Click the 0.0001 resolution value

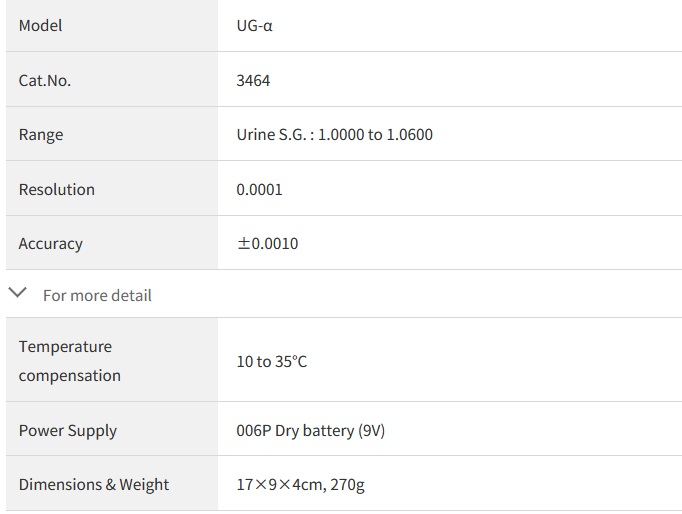tap(259, 189)
